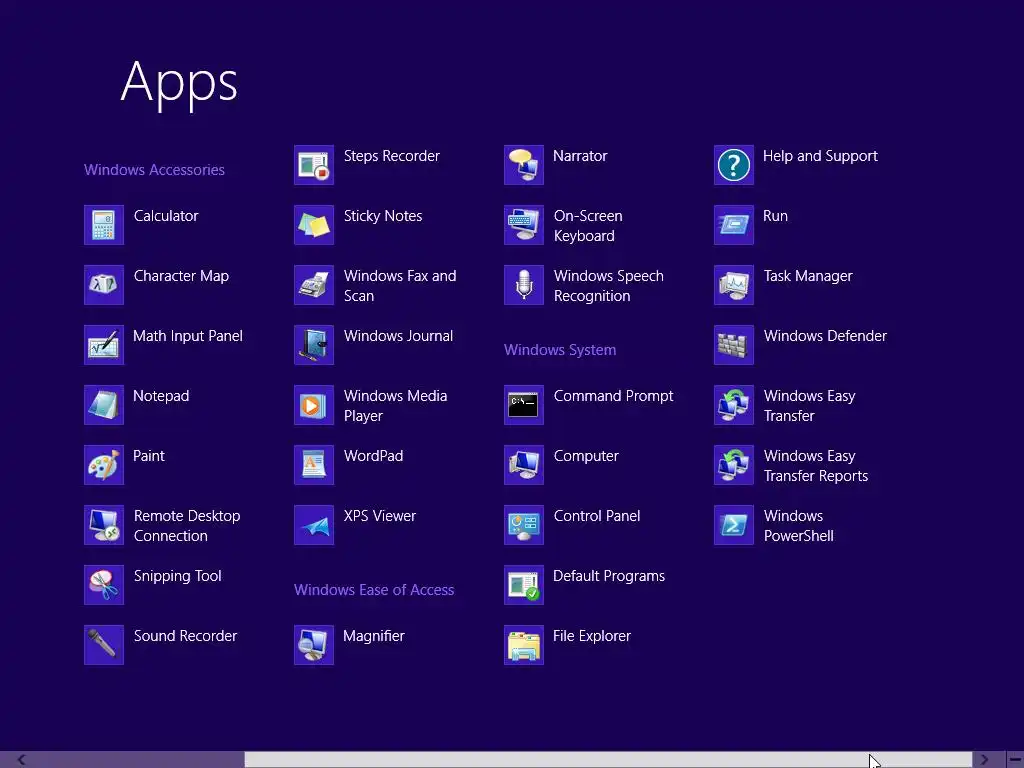Start Notepad via its icon
1024x768 pixels.
pos(104,406)
